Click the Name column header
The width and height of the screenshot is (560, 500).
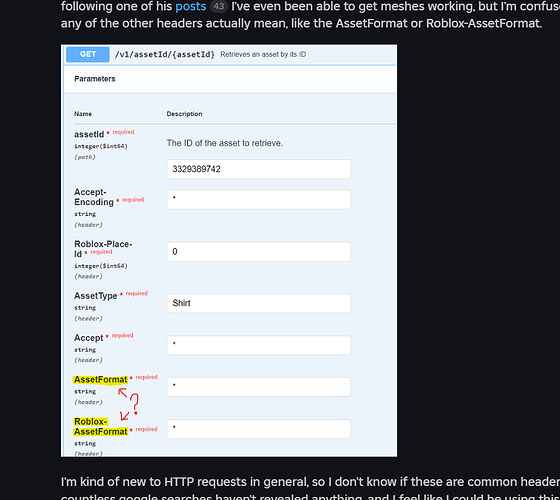[83, 114]
